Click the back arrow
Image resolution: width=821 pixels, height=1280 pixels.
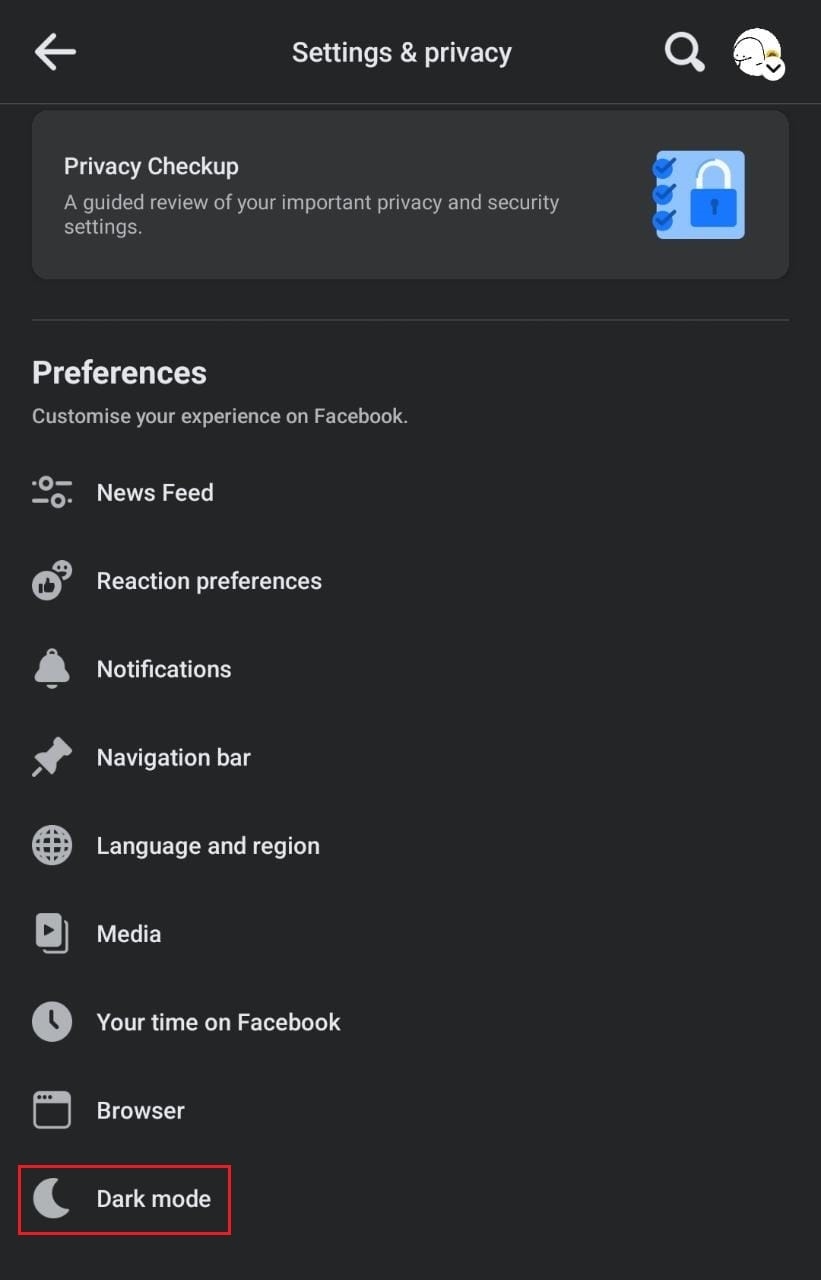coord(55,51)
